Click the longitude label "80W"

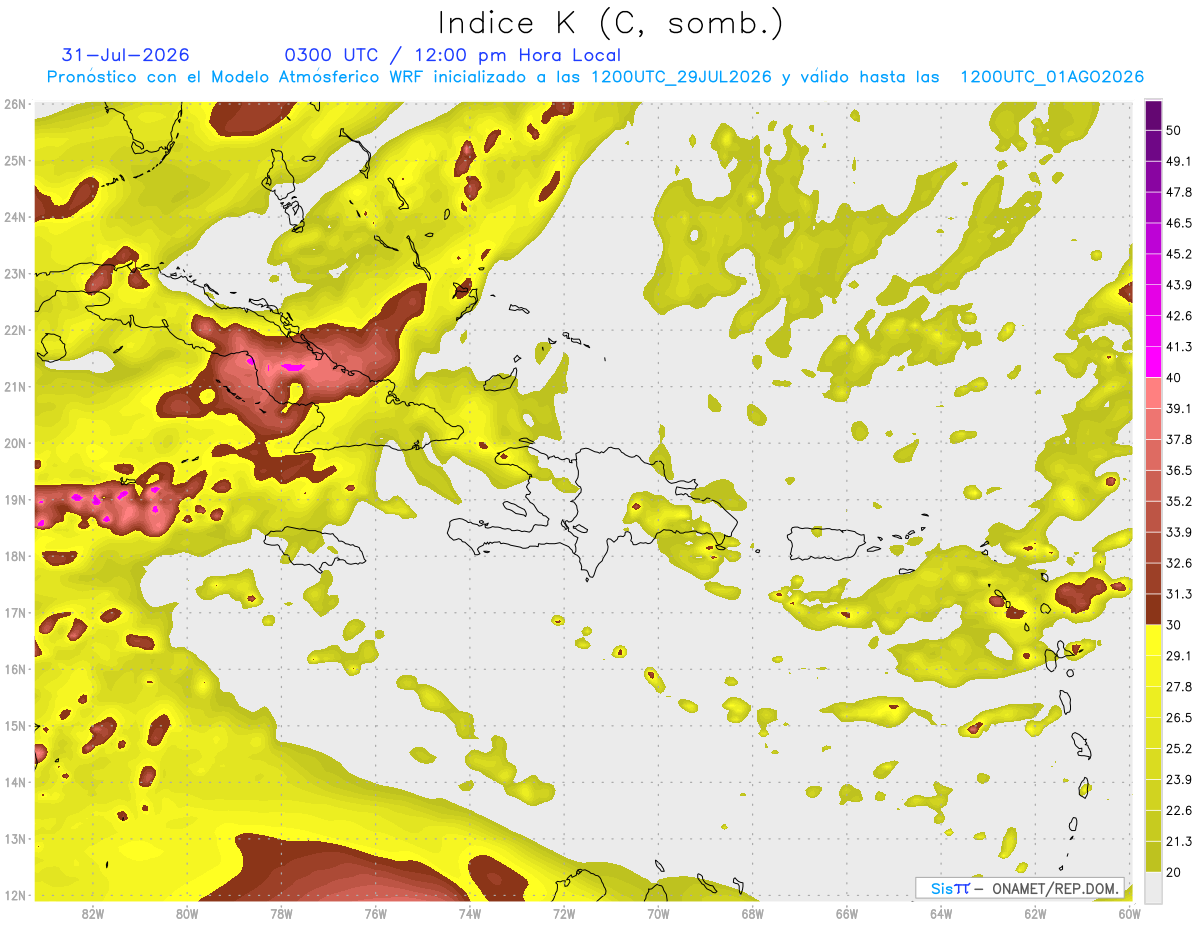coord(187,913)
